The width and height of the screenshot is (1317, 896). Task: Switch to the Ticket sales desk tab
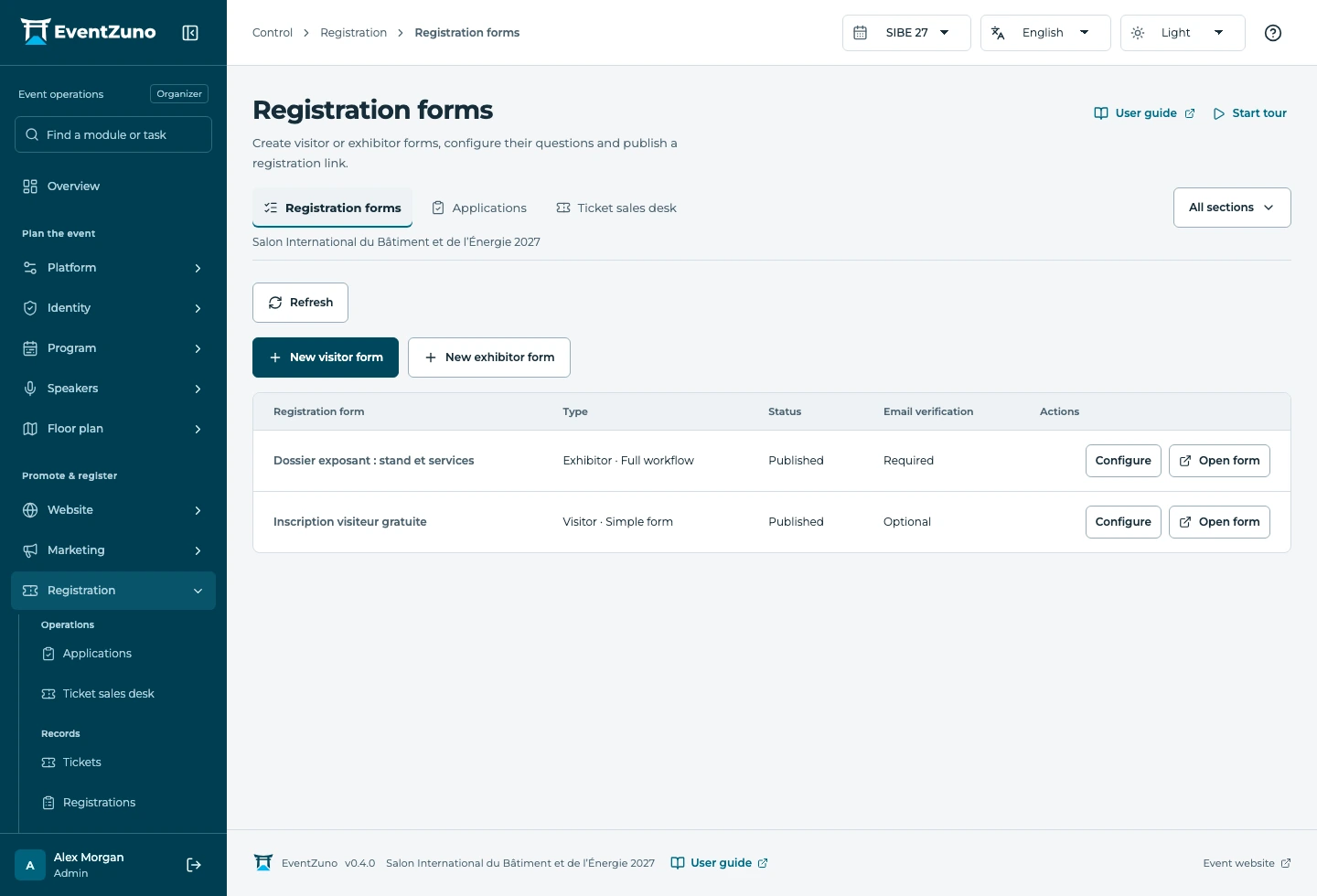coord(616,208)
